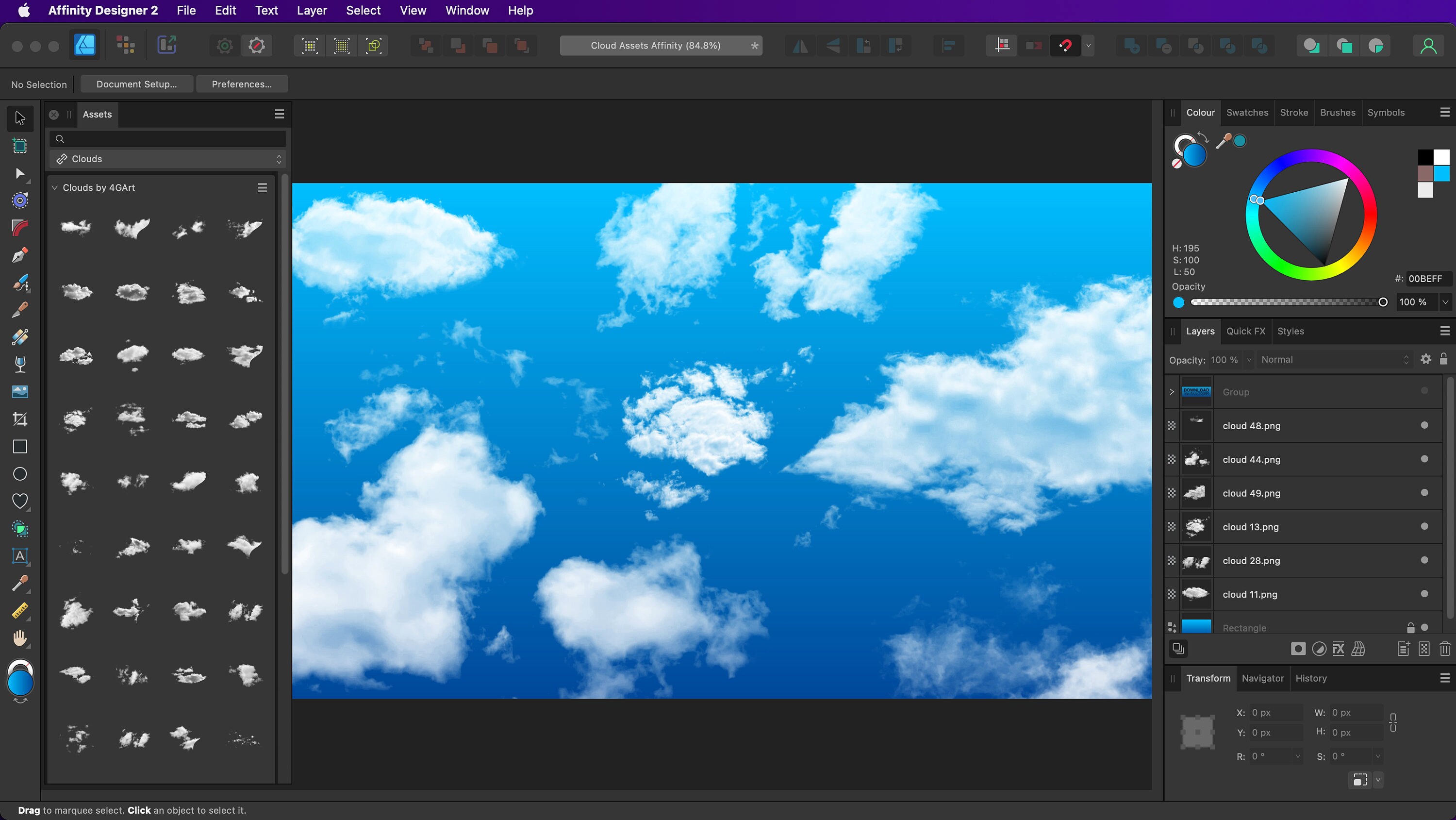Screen dimensions: 1456x820
Task: Grab the Vector Crop tool
Action: click(x=20, y=419)
